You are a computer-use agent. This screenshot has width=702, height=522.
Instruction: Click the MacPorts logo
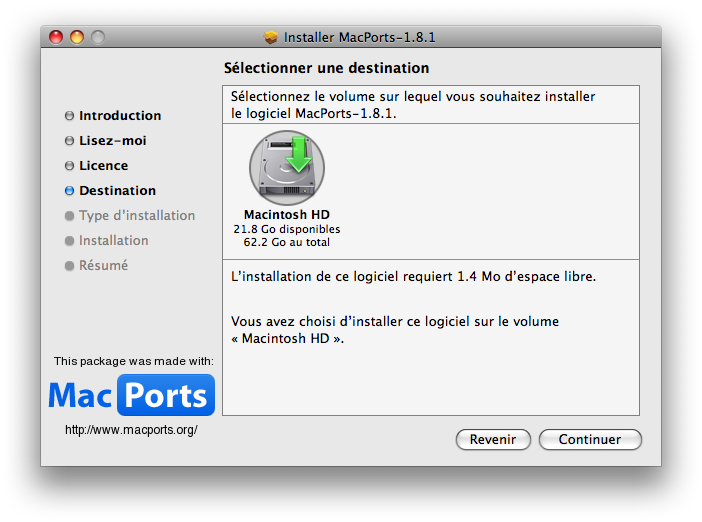coord(131,395)
